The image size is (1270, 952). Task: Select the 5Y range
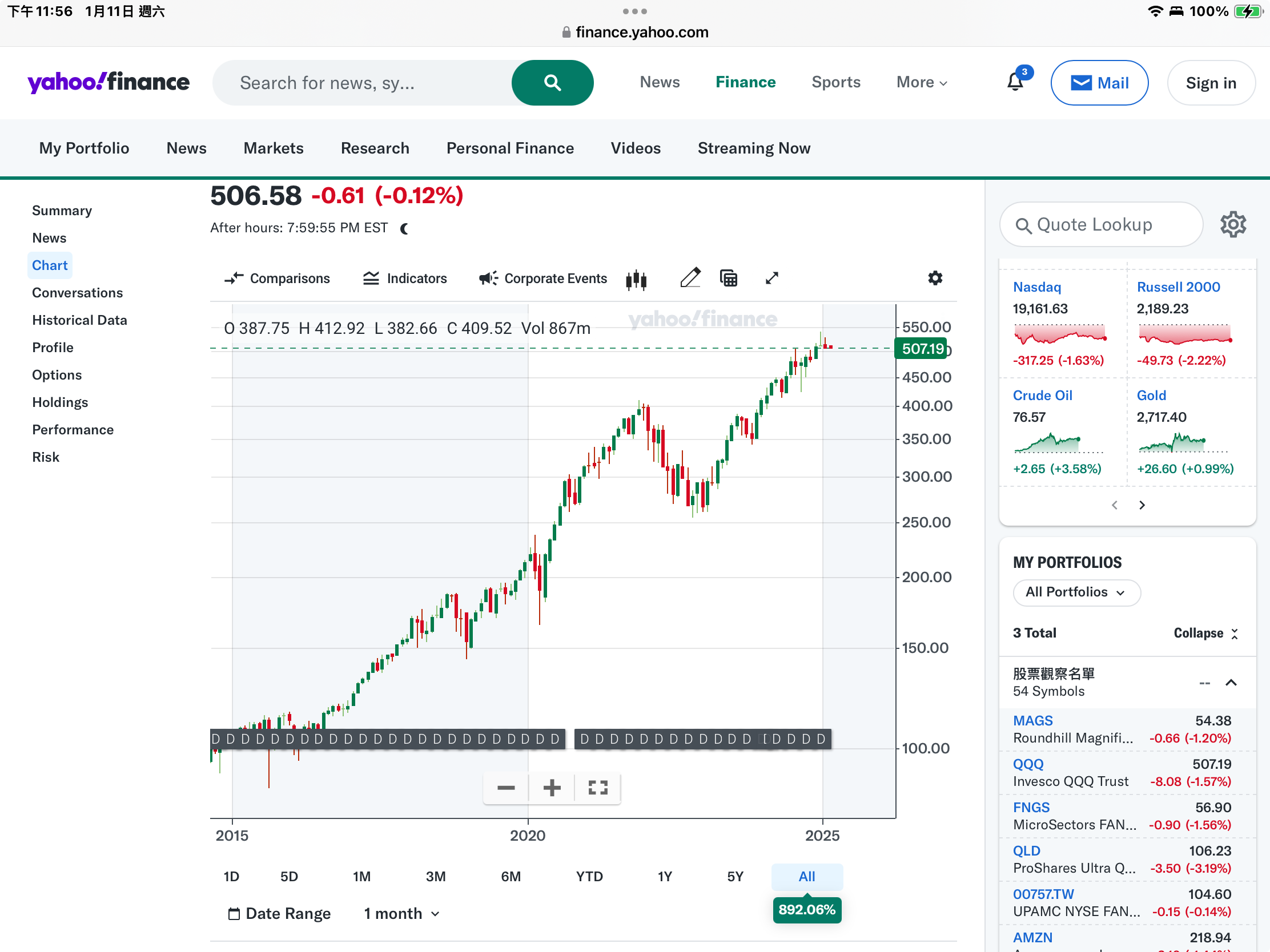735,876
